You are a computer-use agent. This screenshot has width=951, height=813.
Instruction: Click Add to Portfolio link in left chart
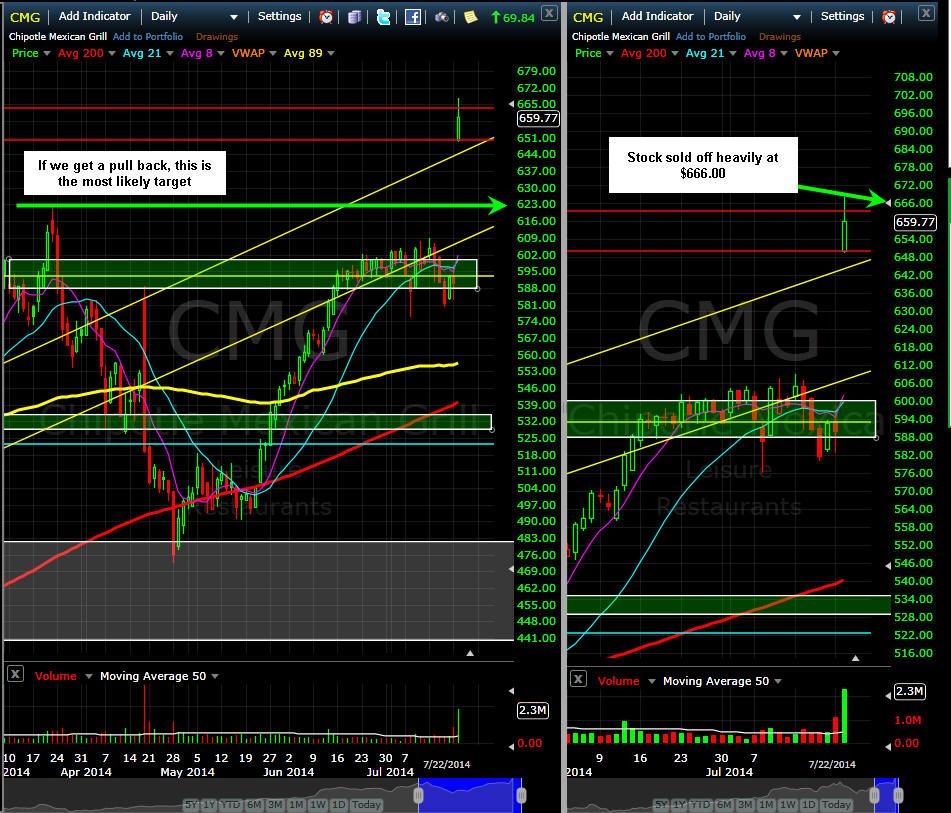click(x=147, y=36)
